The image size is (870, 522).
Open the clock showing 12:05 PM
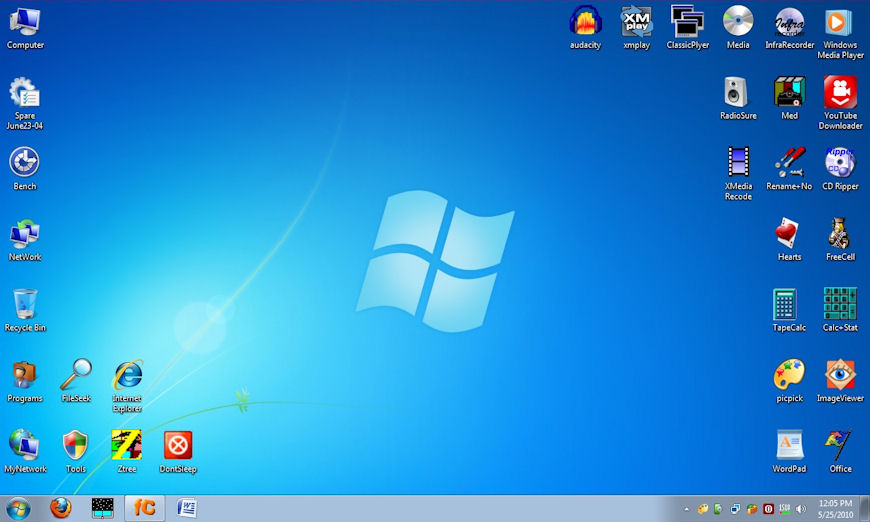click(836, 509)
